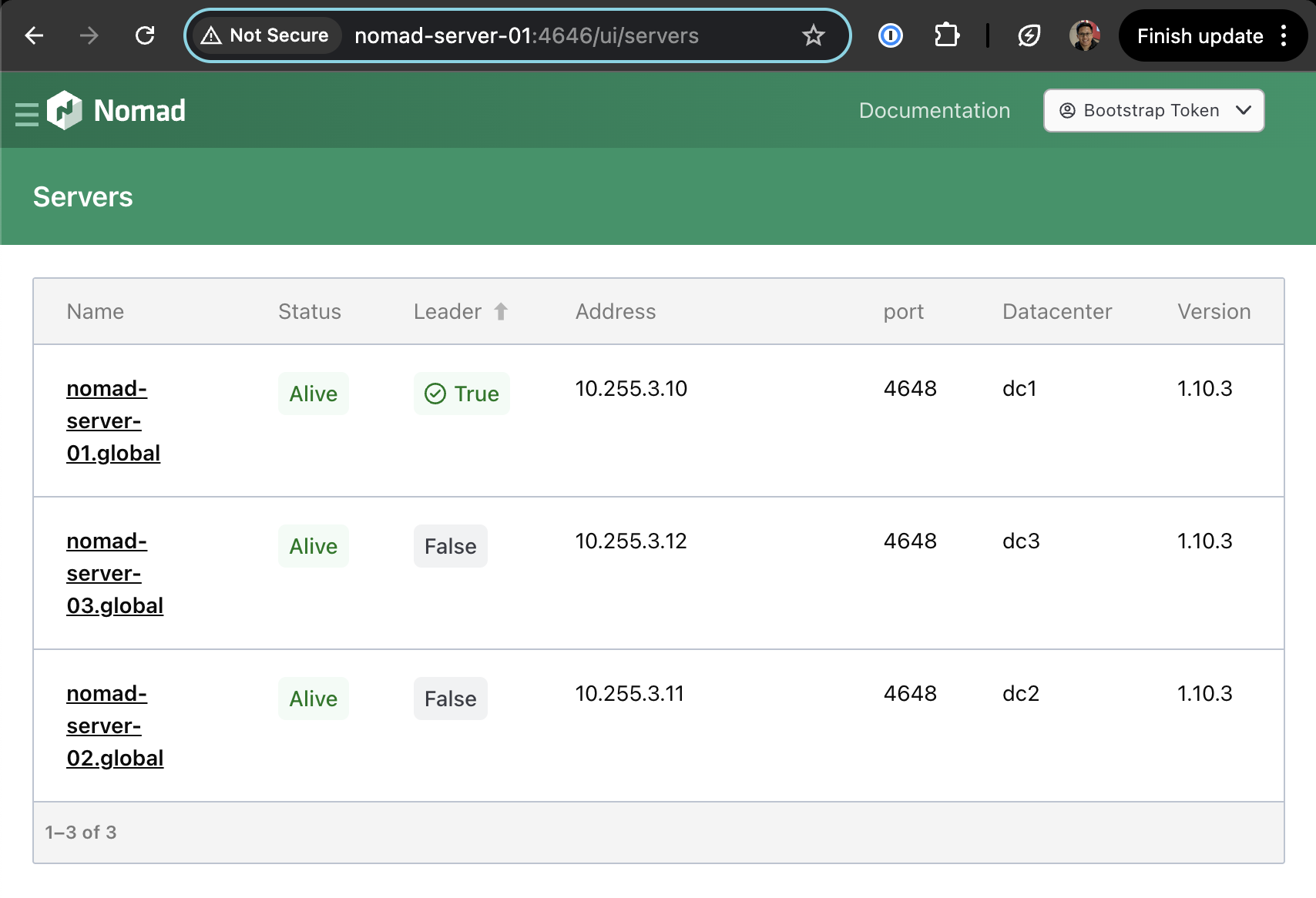Open the browser extensions puzzle icon
This screenshot has height=898, width=1316.
[x=946, y=35]
